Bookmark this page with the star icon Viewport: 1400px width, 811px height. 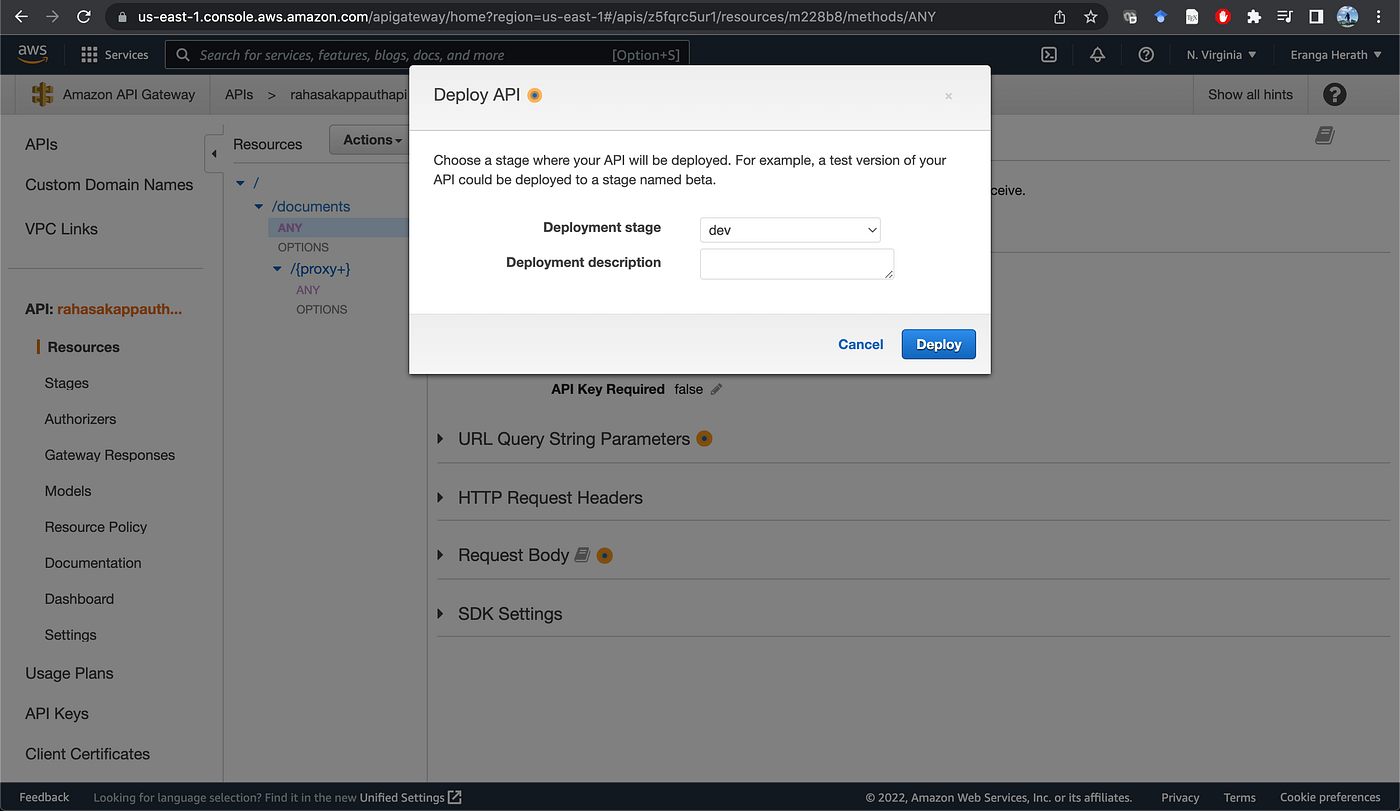click(x=1090, y=16)
